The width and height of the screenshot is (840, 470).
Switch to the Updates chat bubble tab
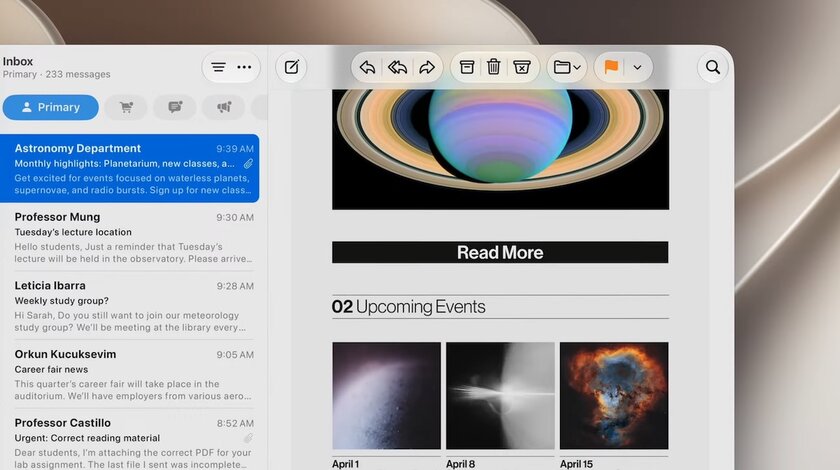point(175,107)
